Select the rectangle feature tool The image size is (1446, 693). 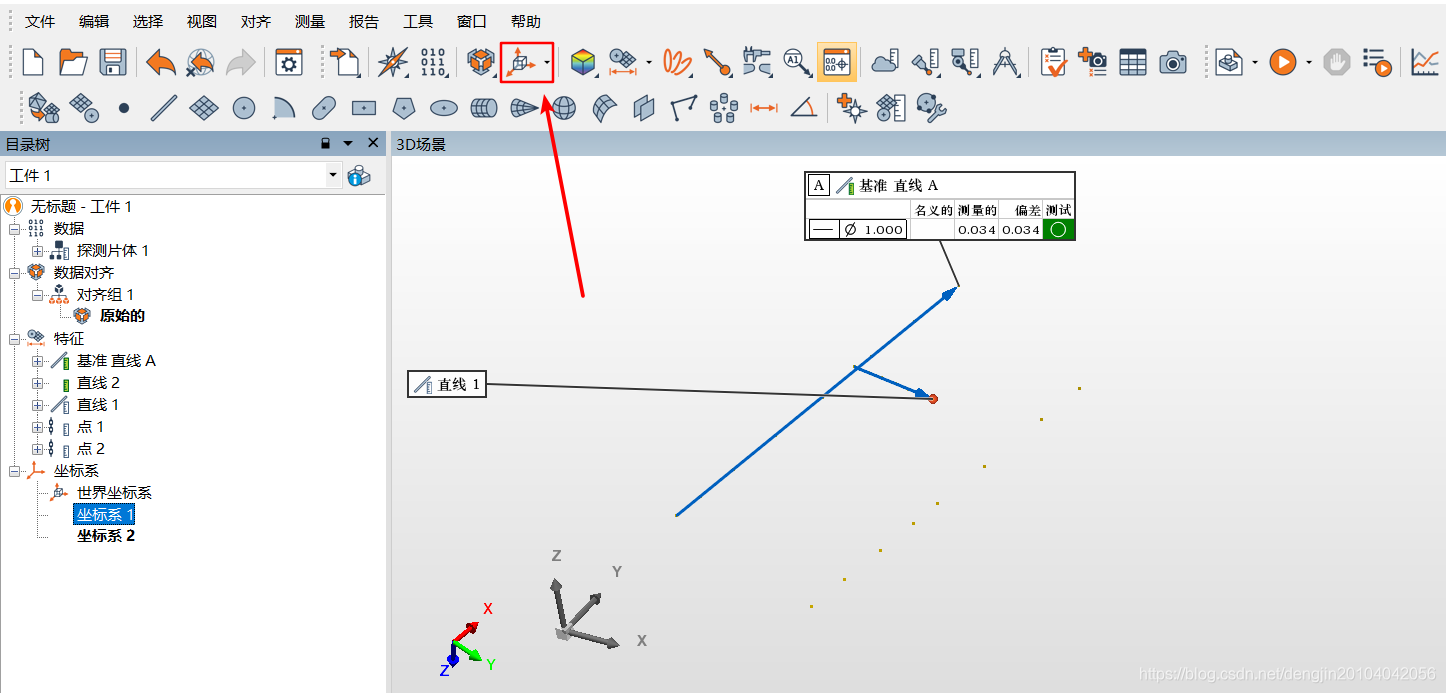click(364, 107)
